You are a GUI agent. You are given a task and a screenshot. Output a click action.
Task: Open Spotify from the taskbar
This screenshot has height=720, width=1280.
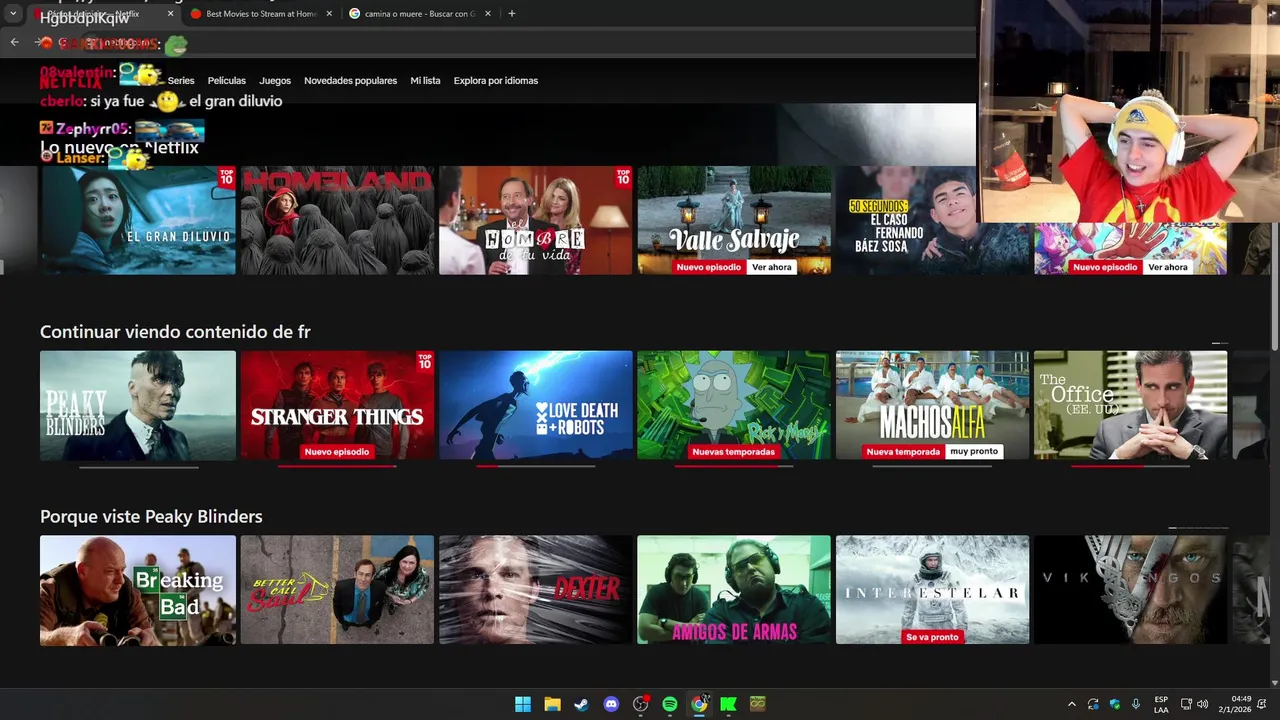tap(670, 704)
